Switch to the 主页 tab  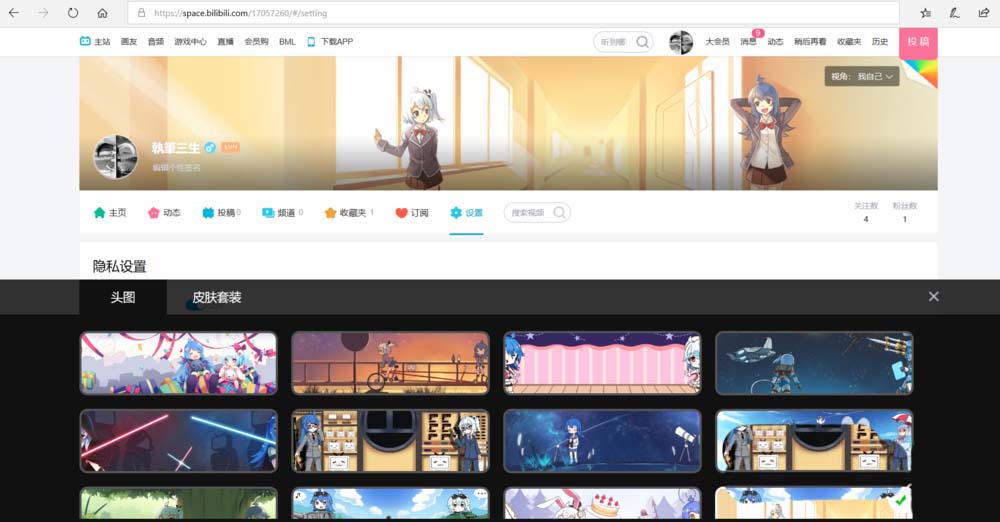[x=110, y=213]
